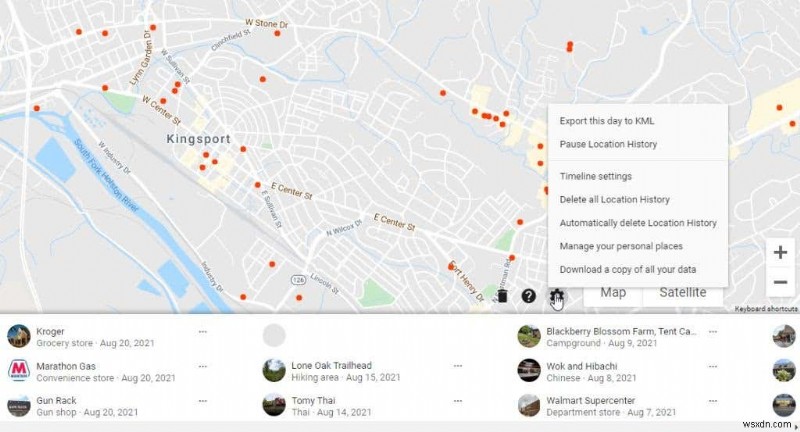Viewport: 800px width, 432px height.
Task: Click the Kingsport city label
Action: 198,139
